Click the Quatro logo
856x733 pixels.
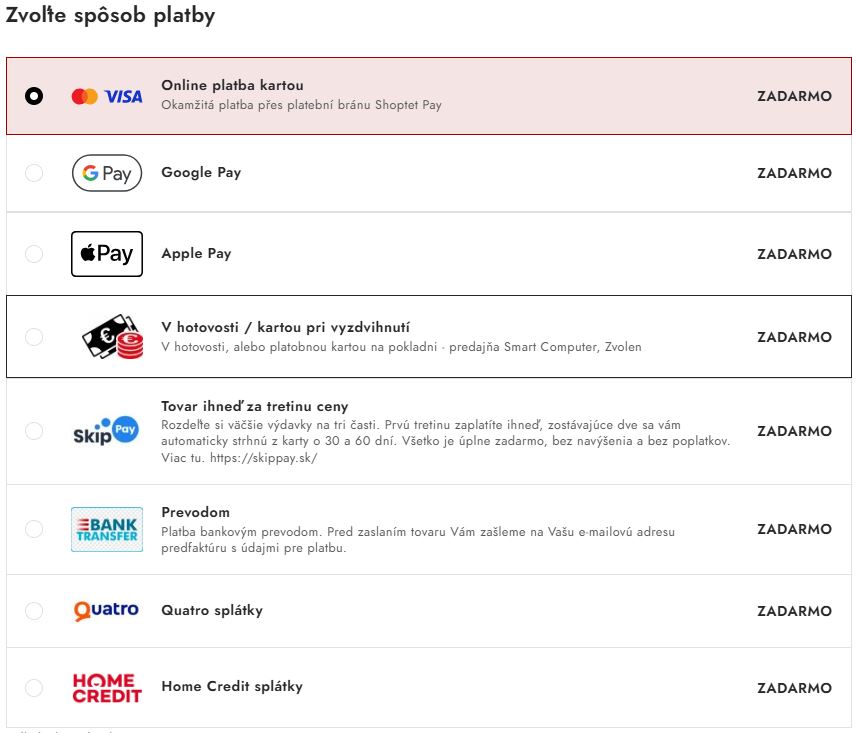(106, 610)
